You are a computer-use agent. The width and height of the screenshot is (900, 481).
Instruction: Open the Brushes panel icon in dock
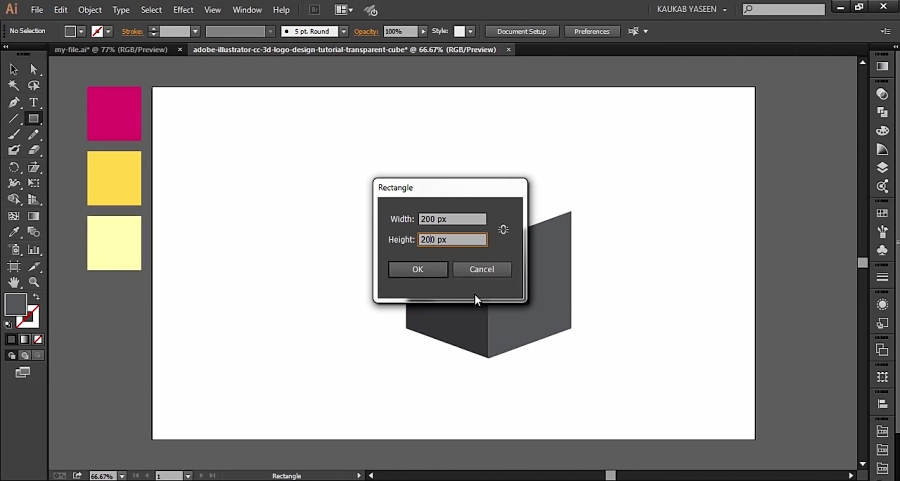[x=882, y=232]
